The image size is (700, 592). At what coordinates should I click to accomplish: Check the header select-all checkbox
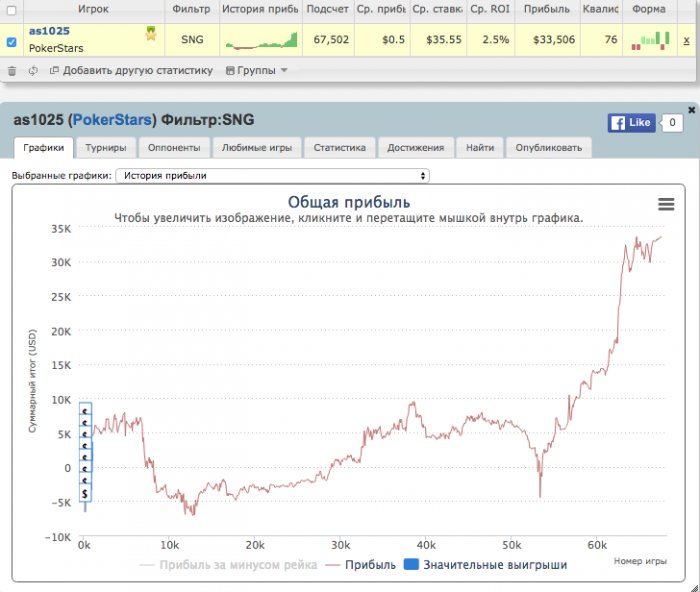[x=12, y=10]
